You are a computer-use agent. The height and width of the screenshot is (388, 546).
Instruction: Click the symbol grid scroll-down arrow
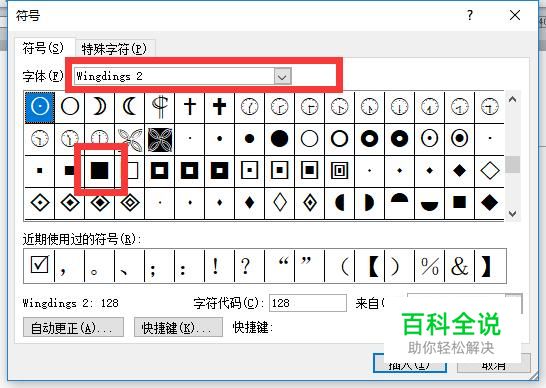(x=512, y=213)
